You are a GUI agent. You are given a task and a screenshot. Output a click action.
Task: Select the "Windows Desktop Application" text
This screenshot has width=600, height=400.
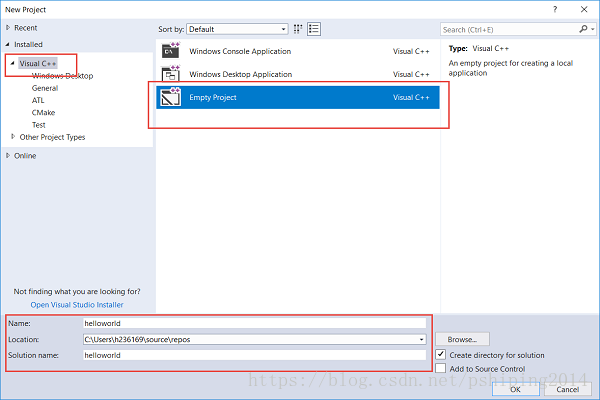(x=240, y=74)
